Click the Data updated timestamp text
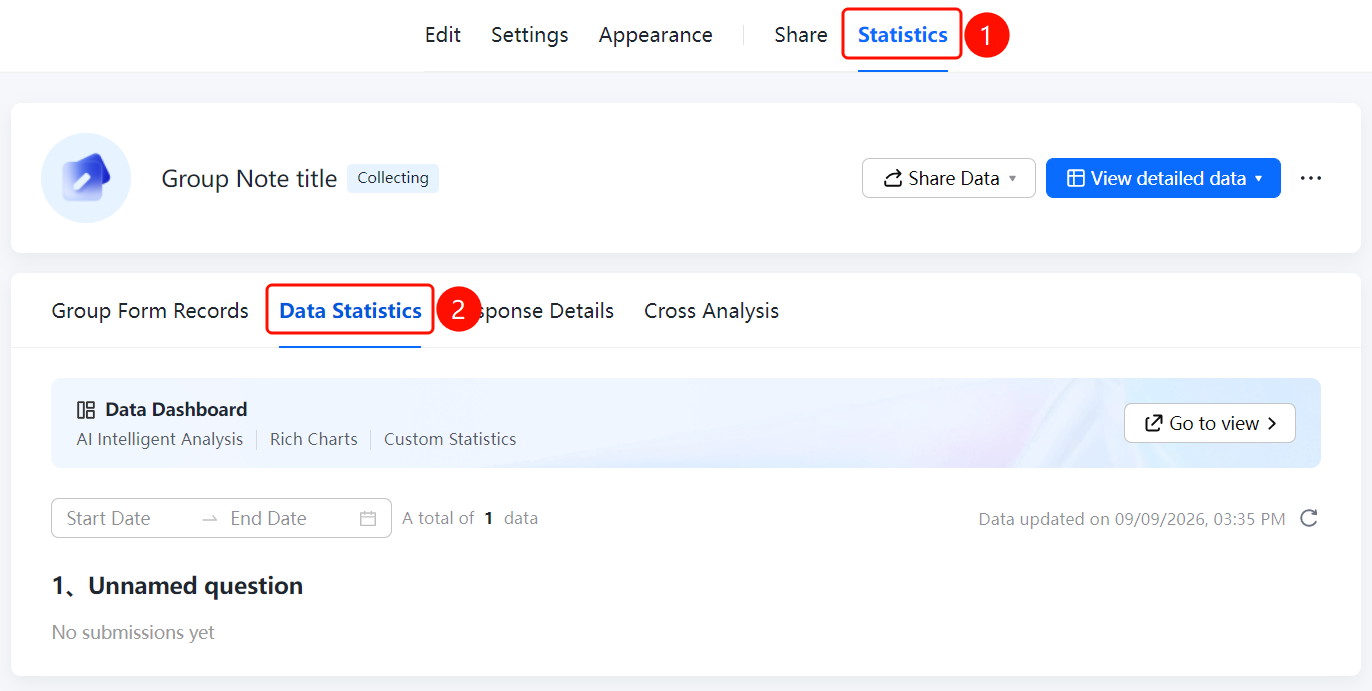 tap(1132, 519)
